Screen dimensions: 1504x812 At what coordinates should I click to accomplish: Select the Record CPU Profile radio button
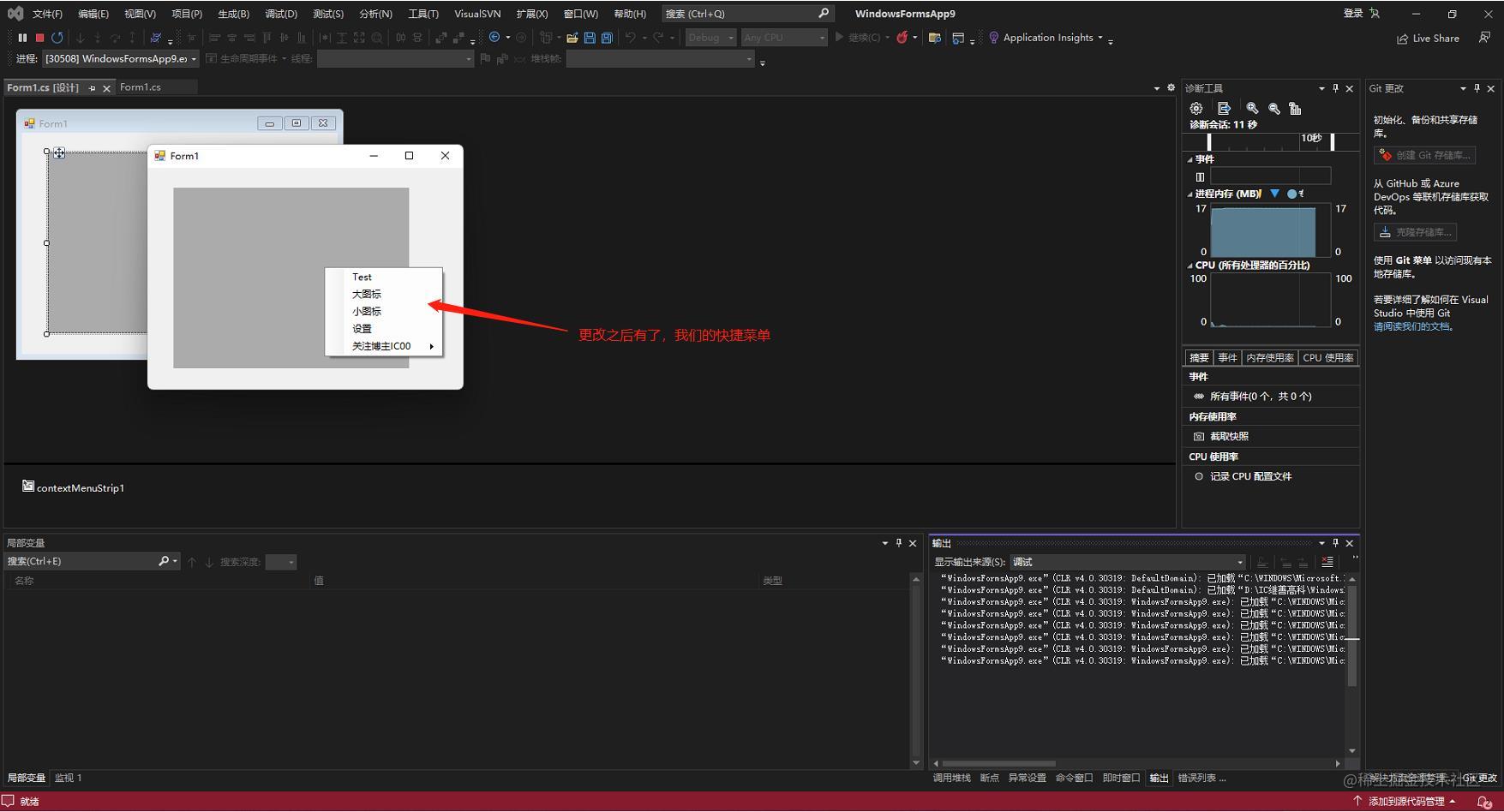tap(1199, 476)
